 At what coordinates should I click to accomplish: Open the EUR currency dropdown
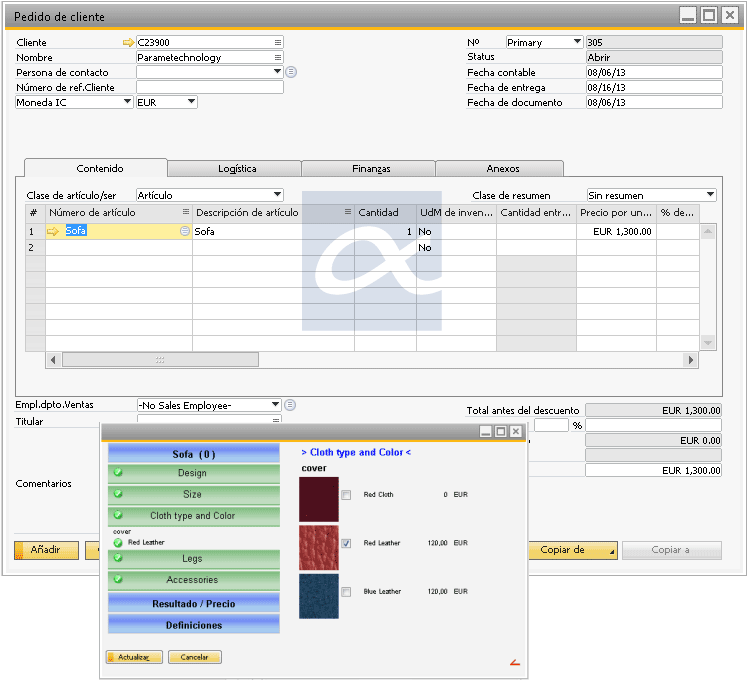(x=191, y=102)
